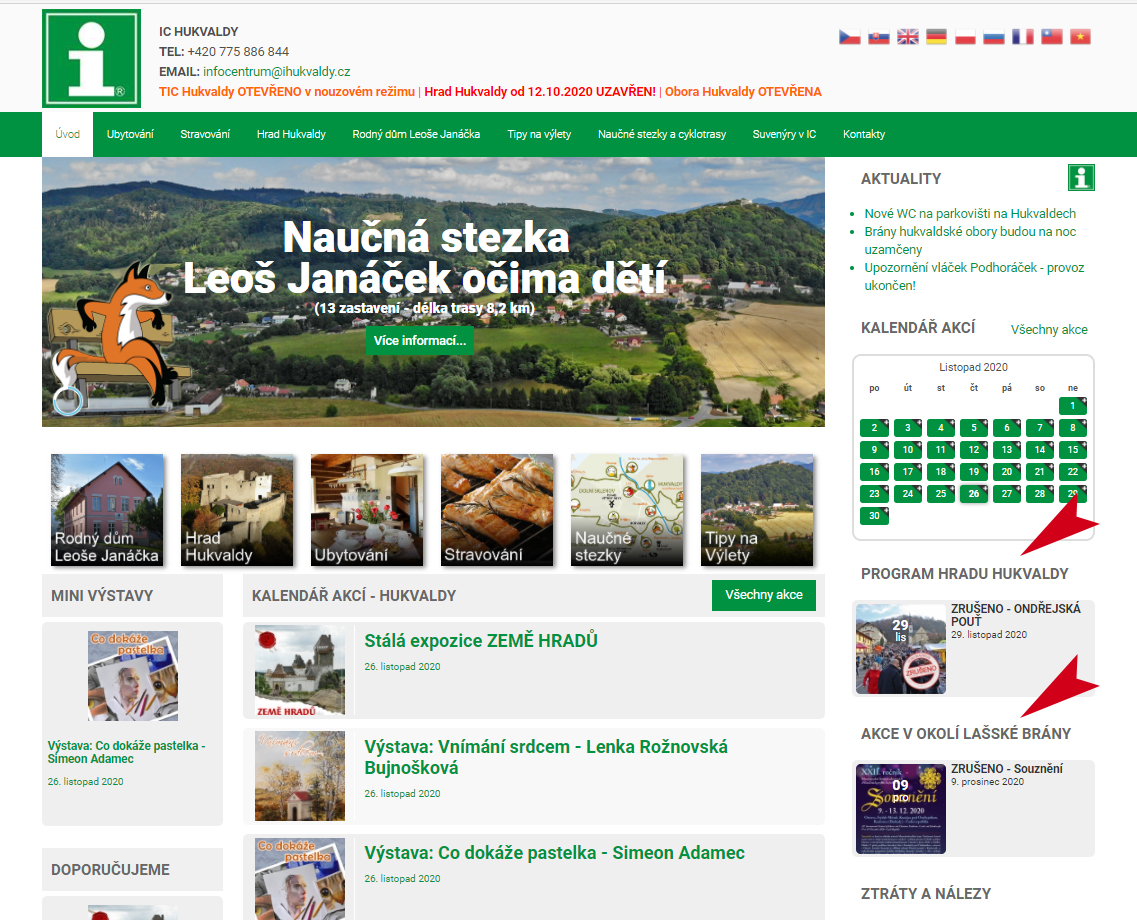Click the Slovak flag icon
Image resolution: width=1137 pixels, height=920 pixels.
point(878,36)
